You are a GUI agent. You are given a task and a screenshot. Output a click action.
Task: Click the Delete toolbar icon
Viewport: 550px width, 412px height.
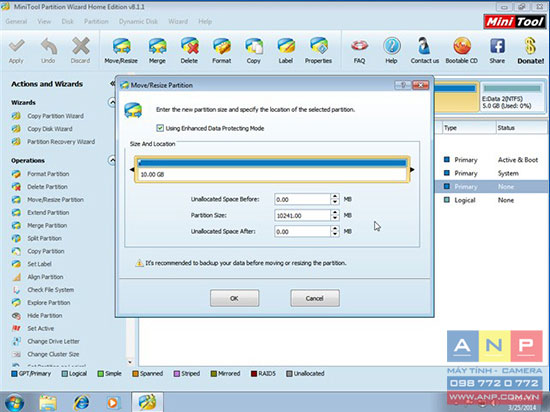pyautogui.click(x=189, y=50)
